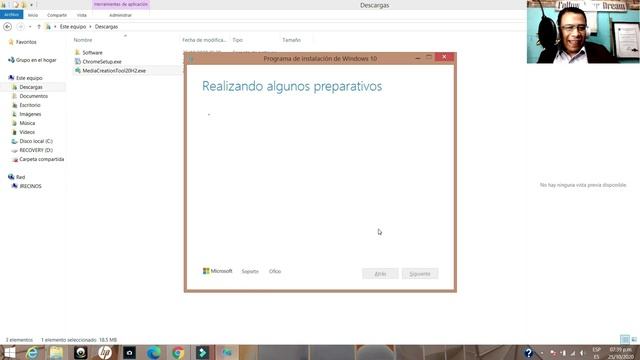Viewport: 640px width, 360px height.
Task: Click the Siguiente button in the installer
Action: coord(420,273)
